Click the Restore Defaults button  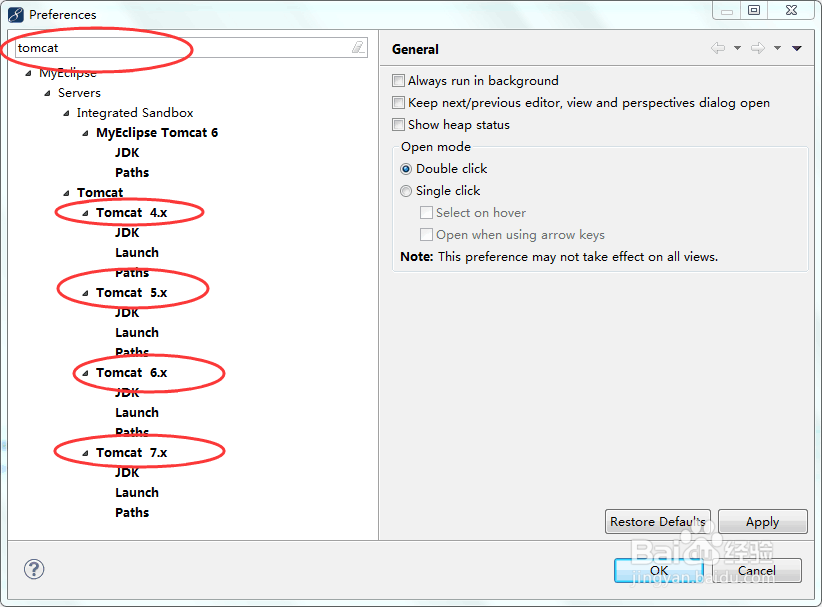[x=658, y=522]
